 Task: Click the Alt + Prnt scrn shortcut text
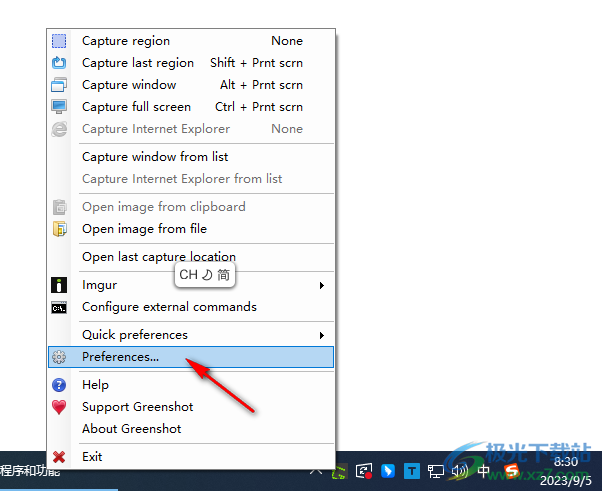(x=261, y=85)
